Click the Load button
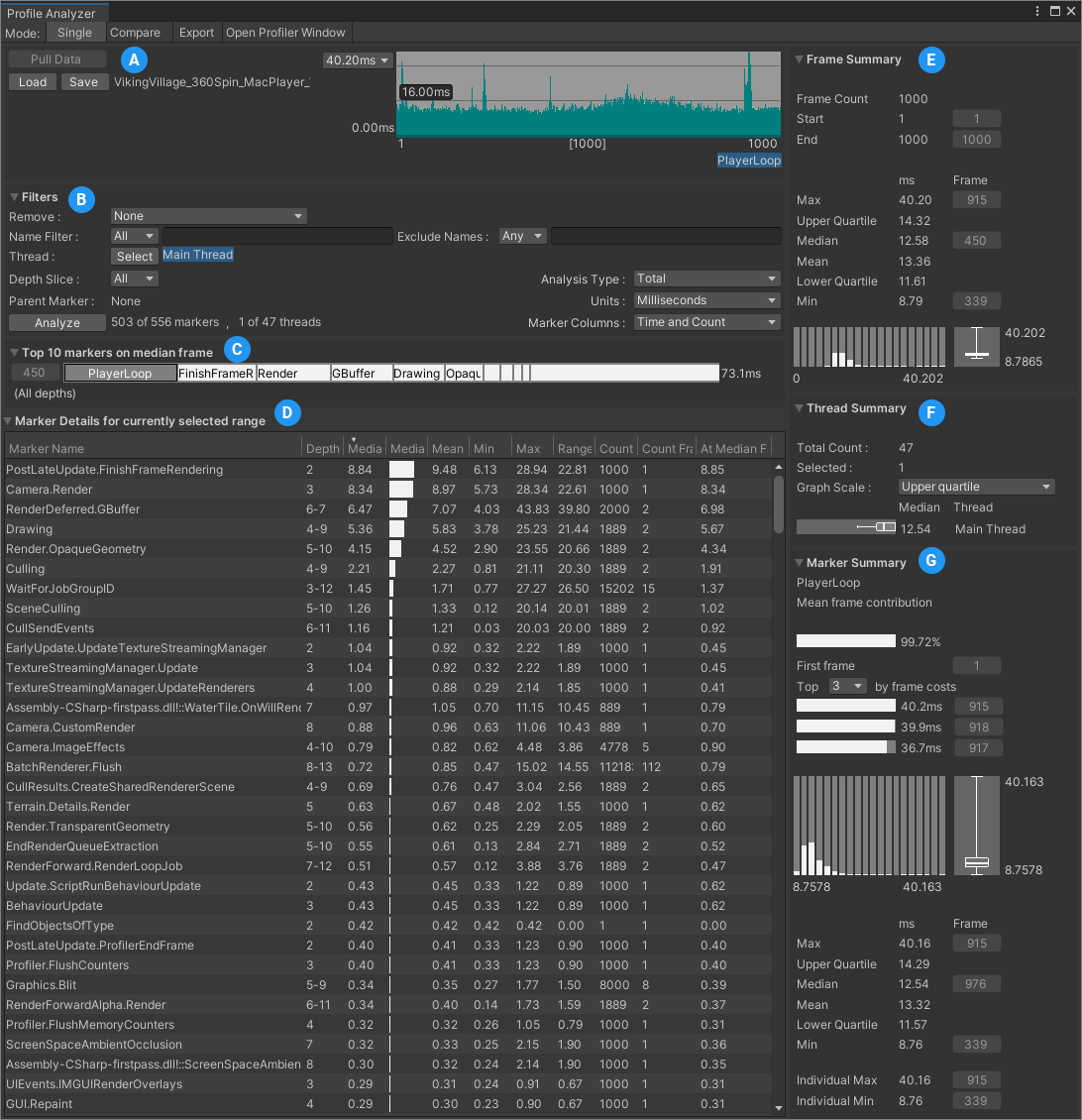Viewport: 1082px width, 1120px height. pos(32,81)
